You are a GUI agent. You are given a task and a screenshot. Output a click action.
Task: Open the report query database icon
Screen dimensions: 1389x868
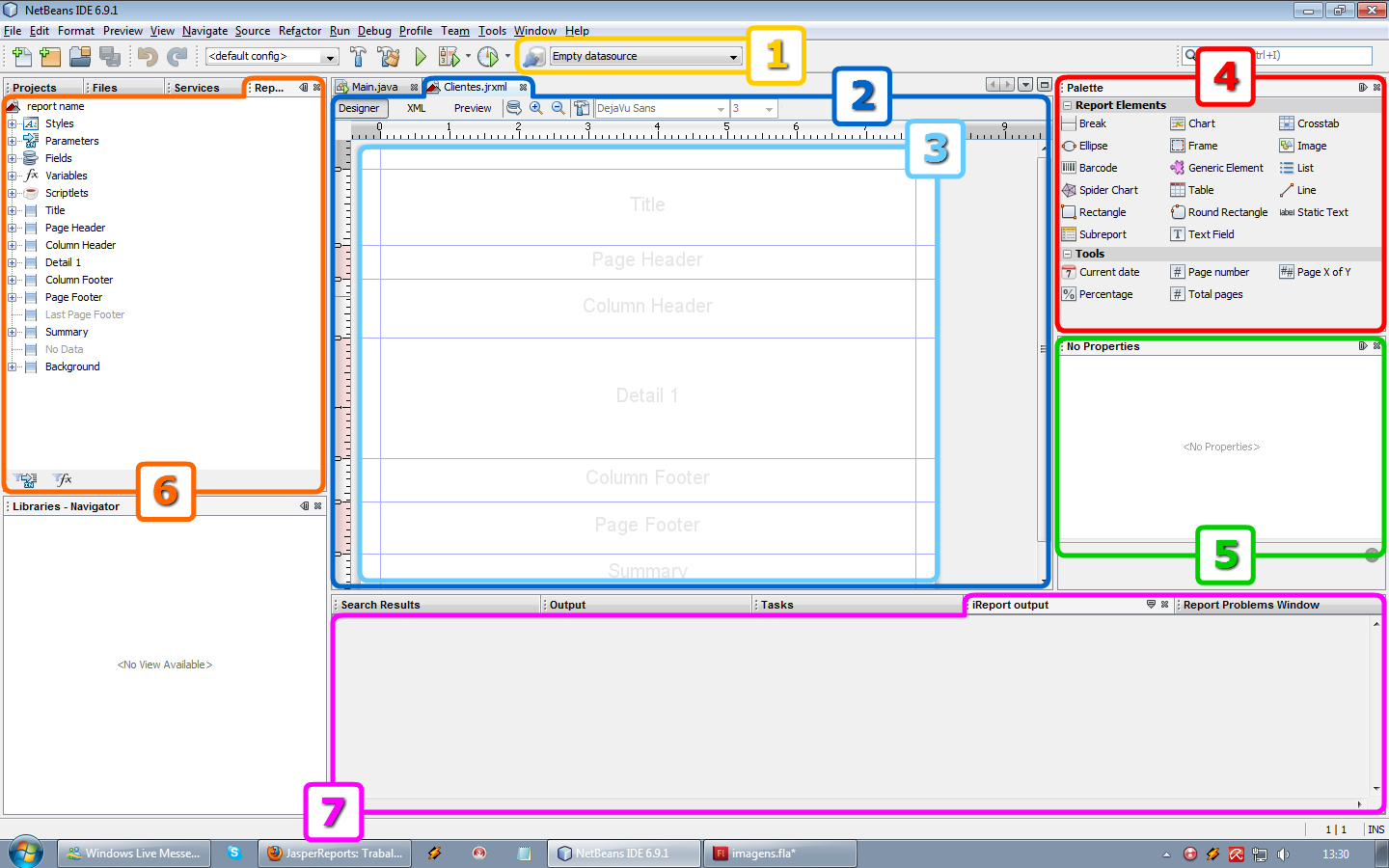pyautogui.click(x=514, y=108)
